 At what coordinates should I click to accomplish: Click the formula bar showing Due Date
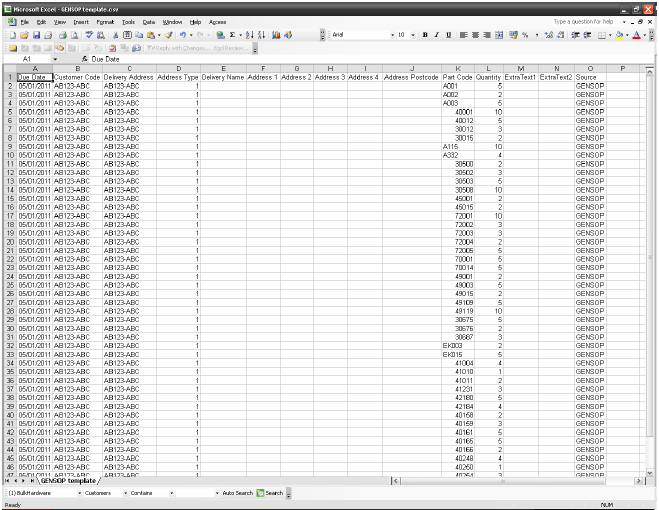(x=370, y=59)
